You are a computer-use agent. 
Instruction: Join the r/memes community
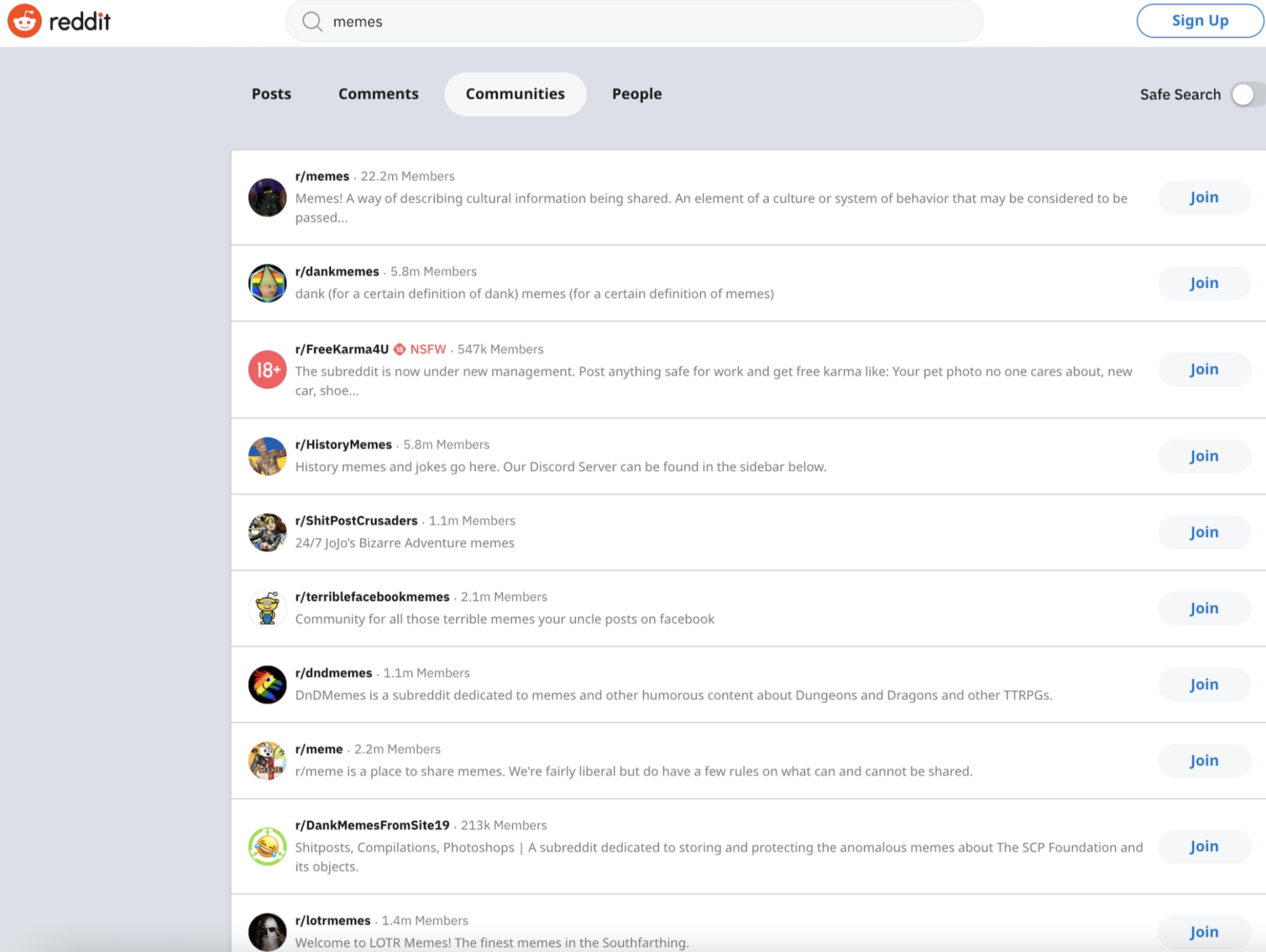coord(1204,197)
